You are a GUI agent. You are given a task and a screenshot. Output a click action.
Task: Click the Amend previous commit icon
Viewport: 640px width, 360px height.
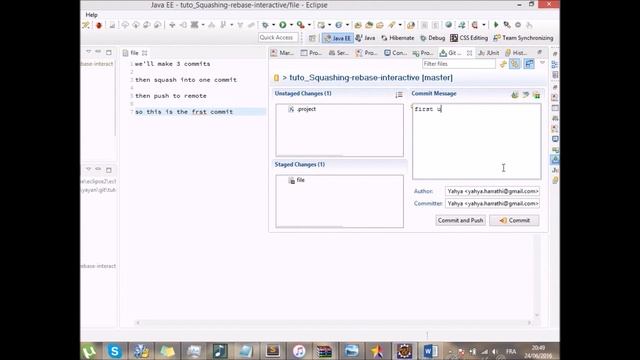515,94
